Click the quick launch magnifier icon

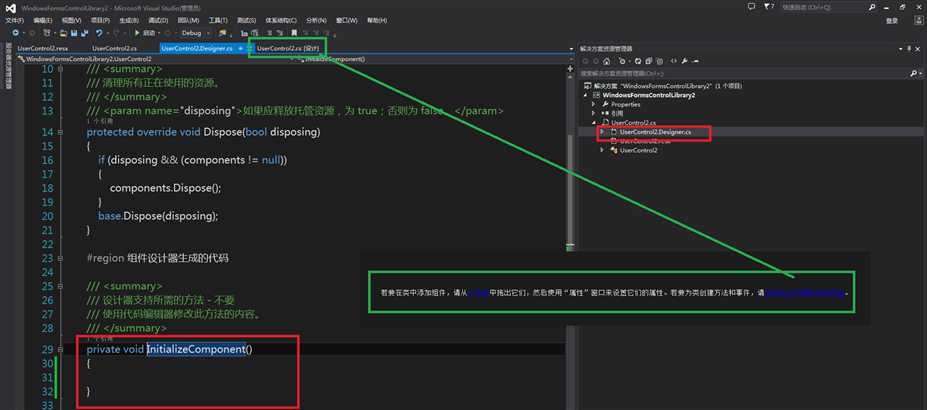pos(873,6)
